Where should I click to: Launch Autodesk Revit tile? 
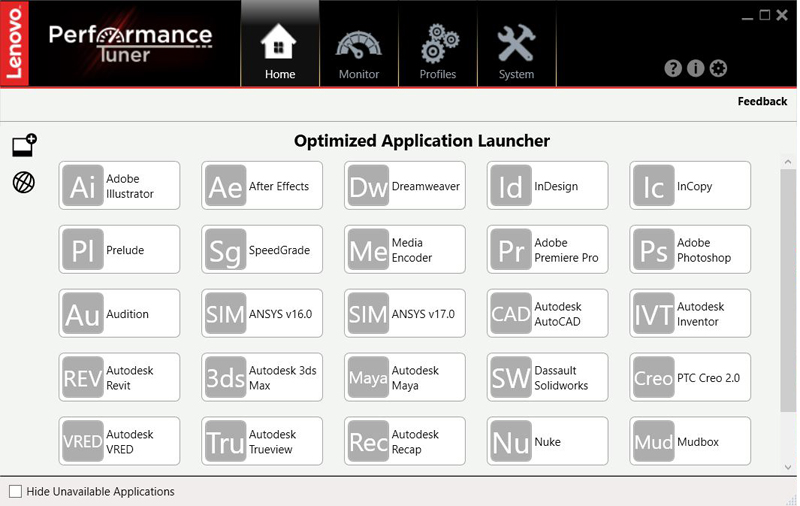(x=119, y=377)
